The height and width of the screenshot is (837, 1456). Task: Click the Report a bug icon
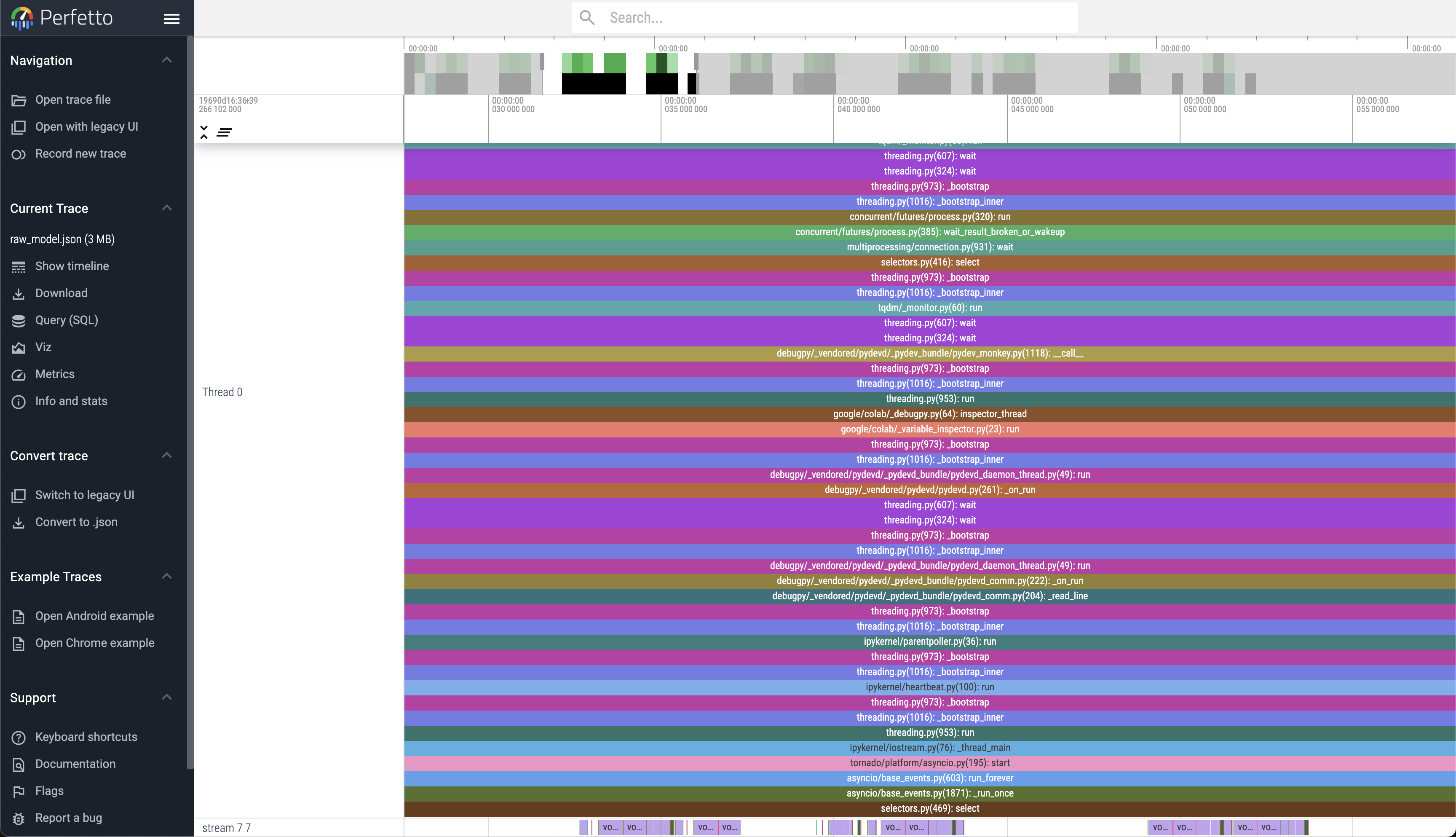19,818
